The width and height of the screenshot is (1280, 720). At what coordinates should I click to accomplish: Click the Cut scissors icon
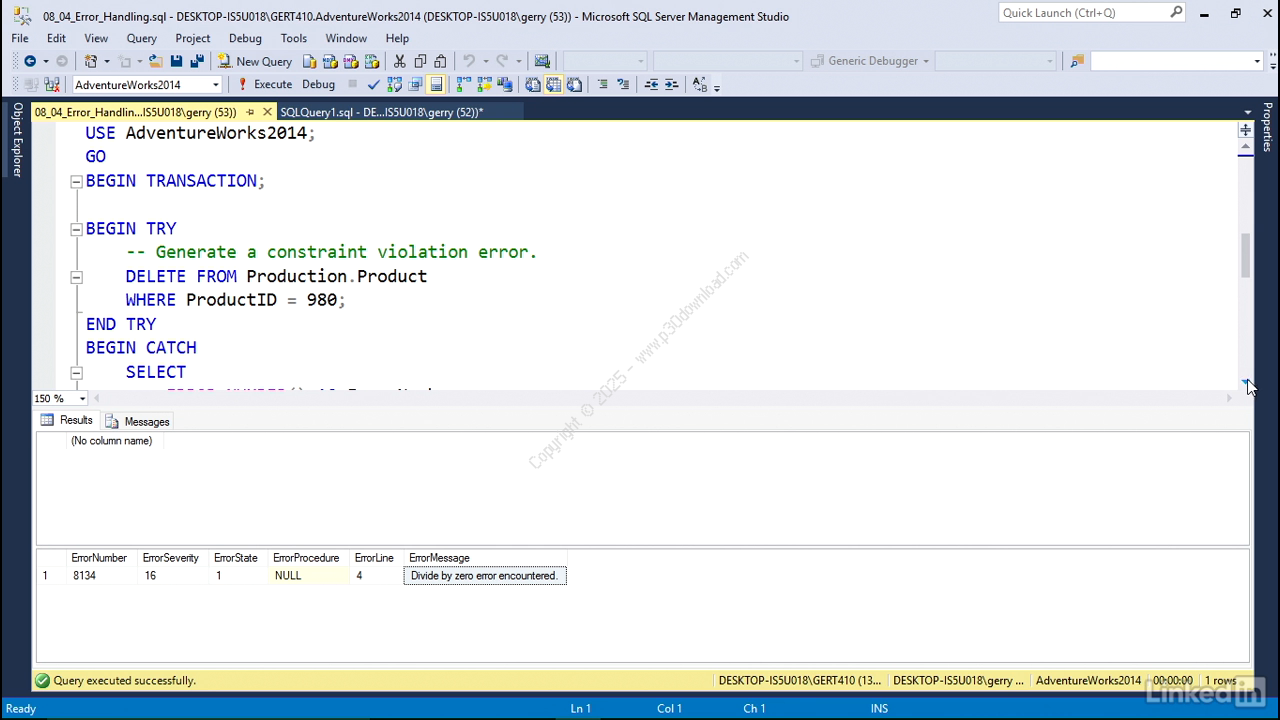399,61
